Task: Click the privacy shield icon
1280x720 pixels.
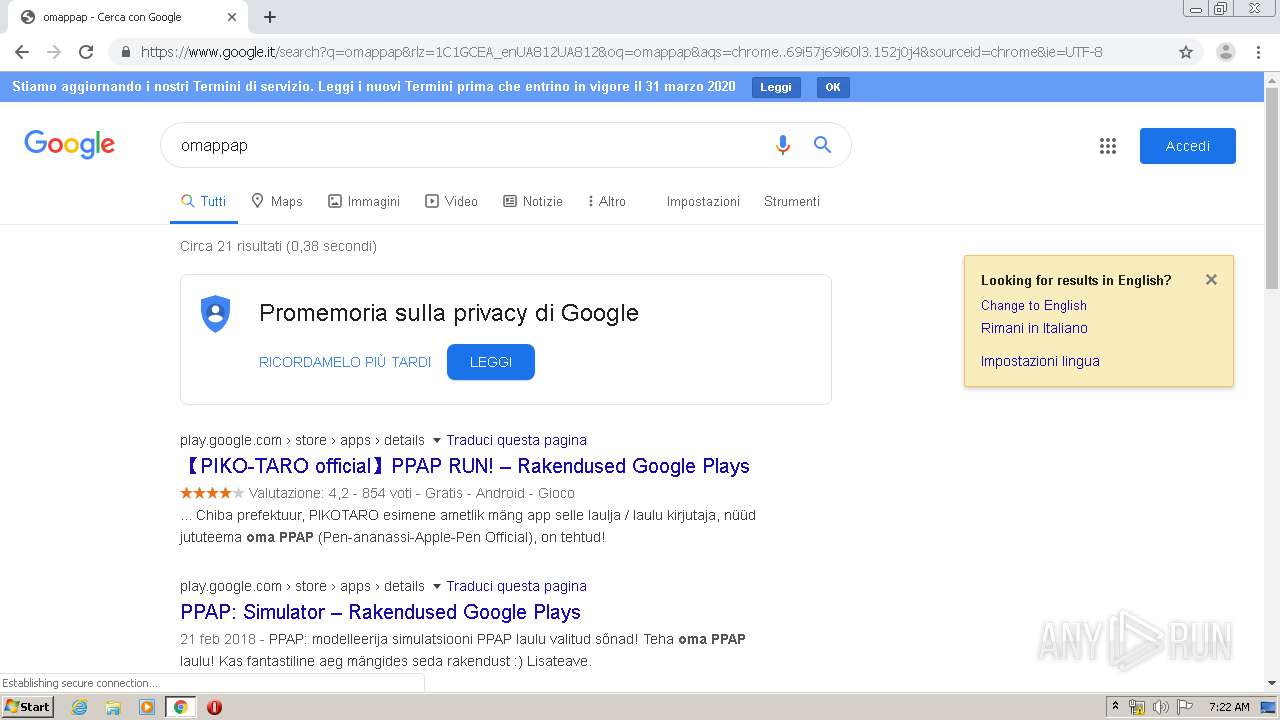Action: coord(215,314)
